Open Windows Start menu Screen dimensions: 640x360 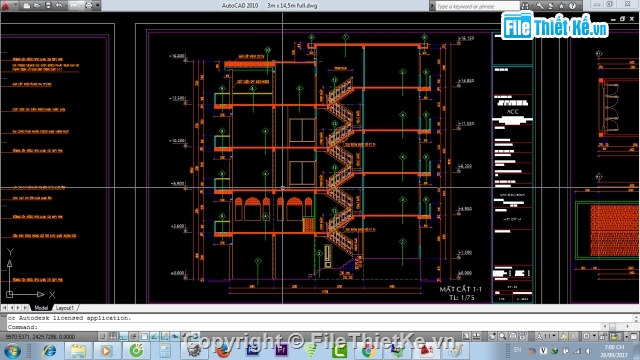pyautogui.click(x=12, y=351)
